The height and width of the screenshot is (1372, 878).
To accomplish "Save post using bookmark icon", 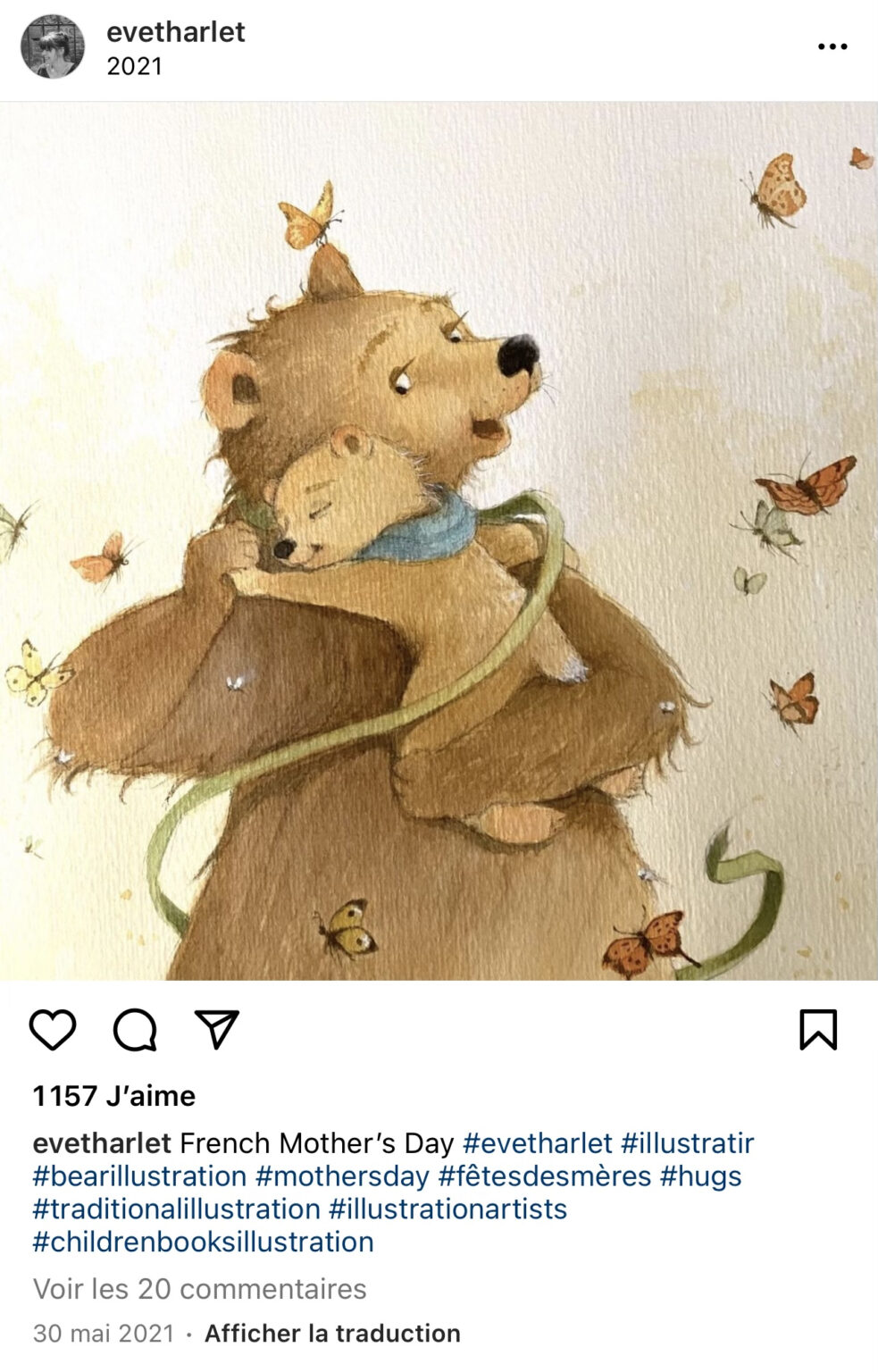I will click(x=818, y=1030).
